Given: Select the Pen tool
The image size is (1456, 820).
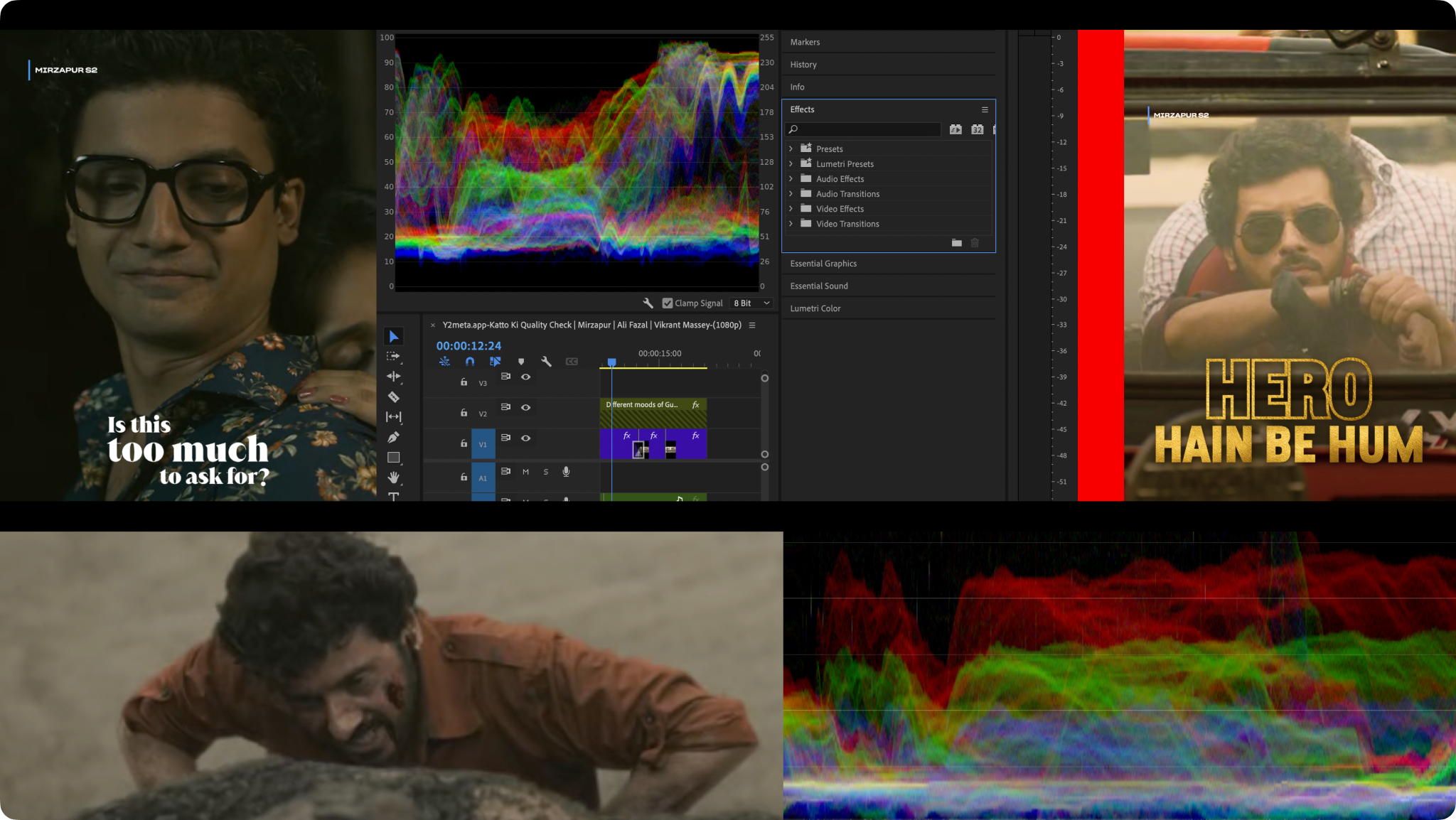Looking at the screenshot, I should tap(393, 437).
